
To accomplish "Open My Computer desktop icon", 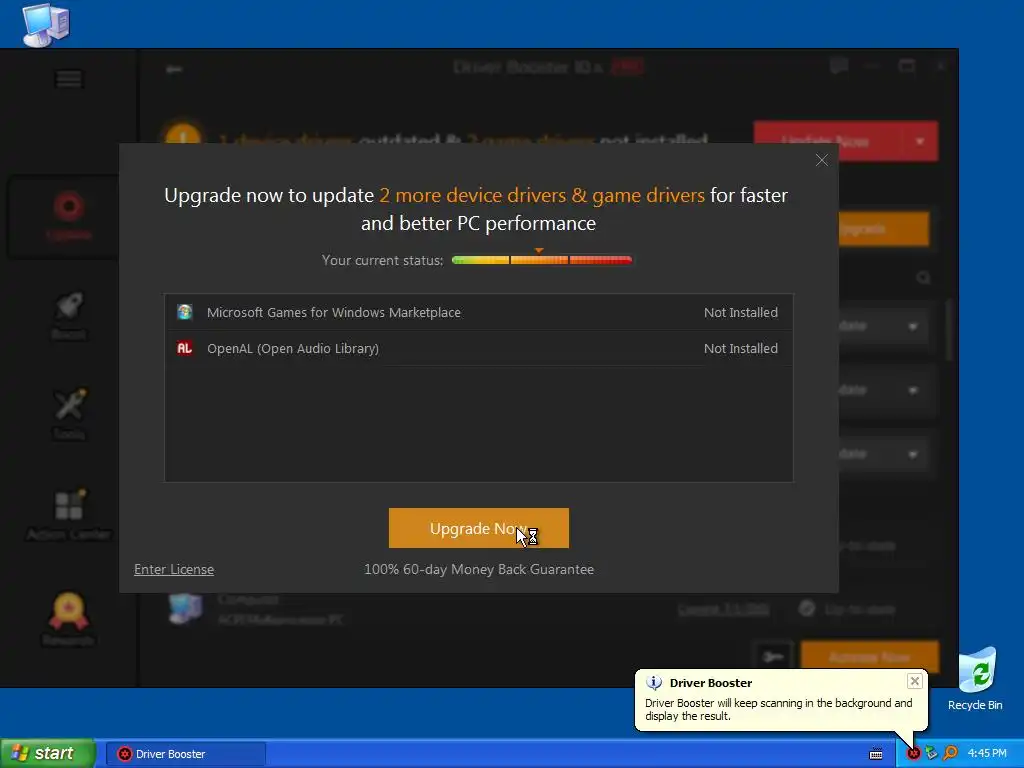I will coord(46,25).
